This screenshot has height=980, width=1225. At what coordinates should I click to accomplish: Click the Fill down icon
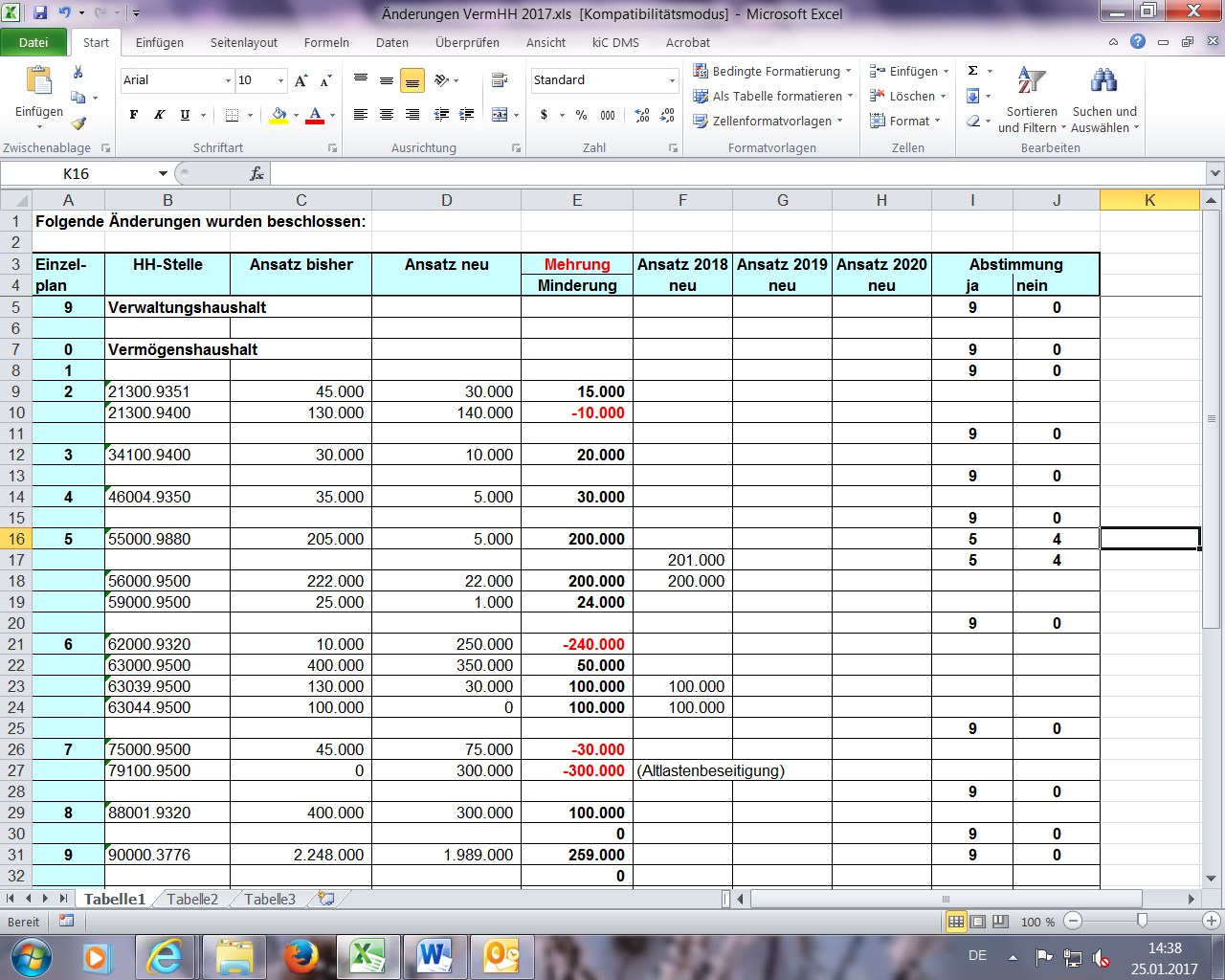tap(973, 96)
